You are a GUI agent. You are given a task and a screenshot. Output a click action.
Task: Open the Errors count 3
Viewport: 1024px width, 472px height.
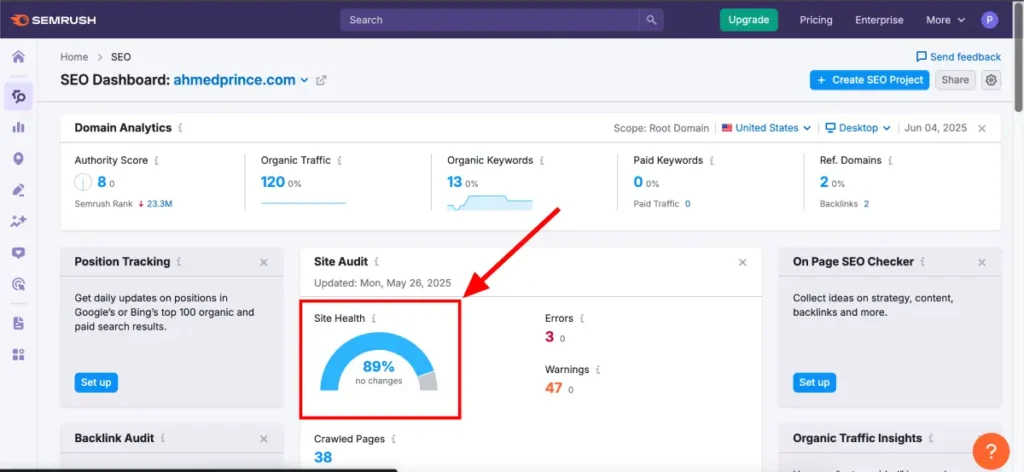[549, 337]
